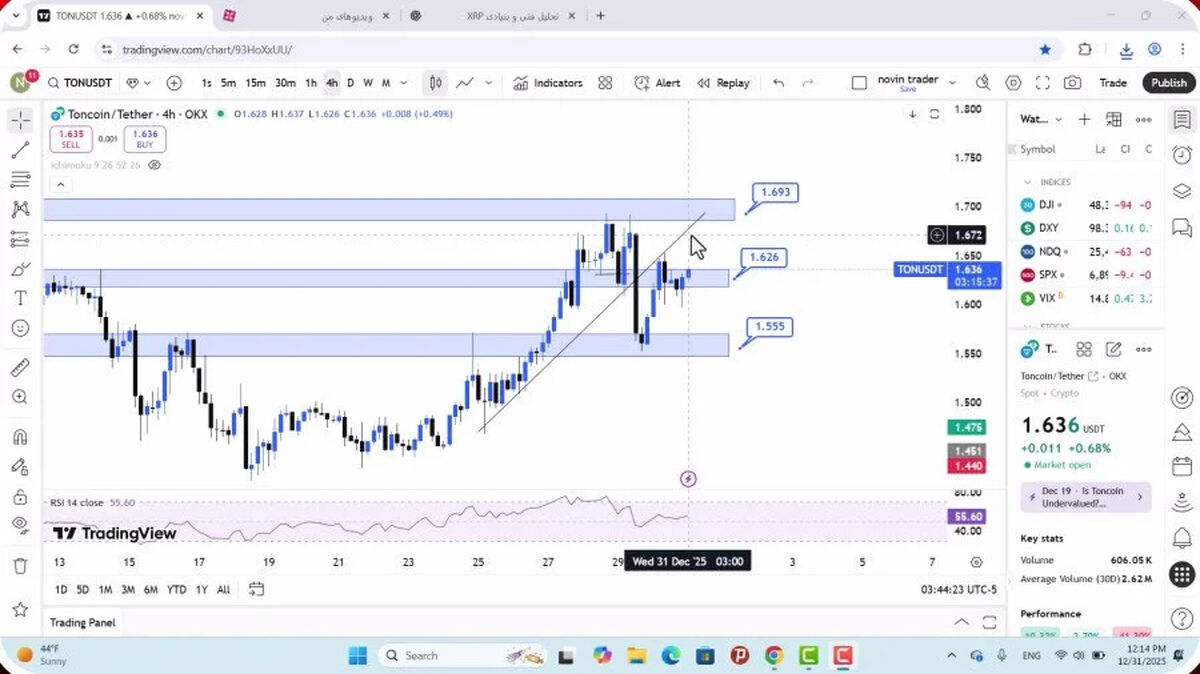Collapse indicator legend with chevron arrow
The height and width of the screenshot is (674, 1200).
pyautogui.click(x=60, y=185)
